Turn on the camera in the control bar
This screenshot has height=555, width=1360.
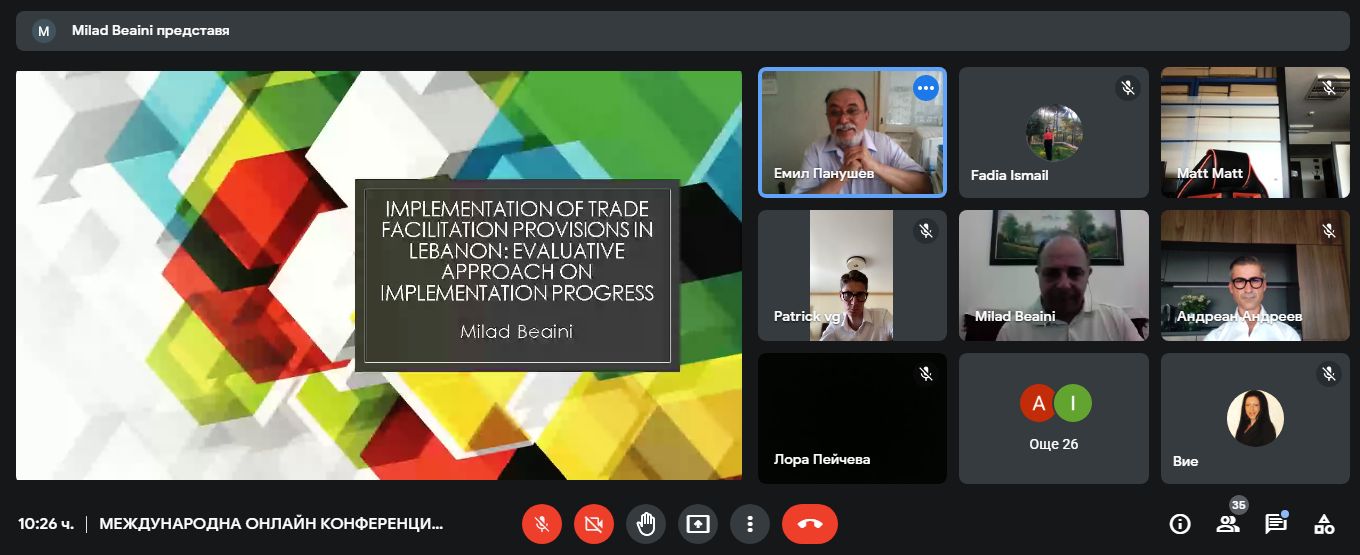pos(593,523)
